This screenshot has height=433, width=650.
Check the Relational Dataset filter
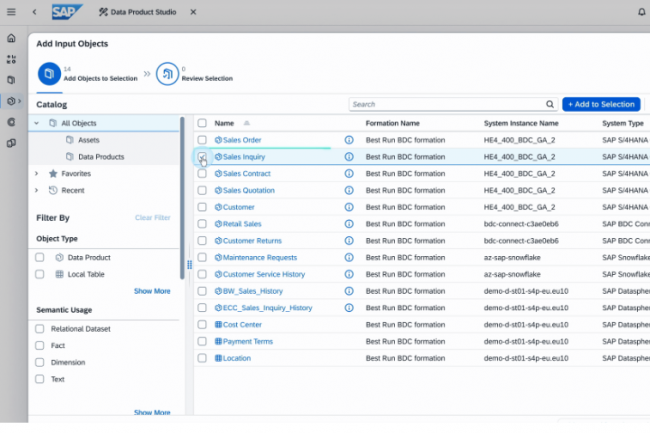tap(40, 329)
